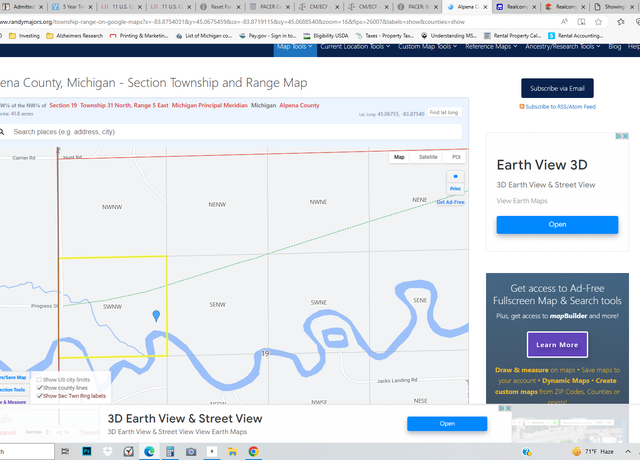Add page to favorites with star icon
Image resolution: width=640 pixels, height=460 pixels.
[x=598, y=22]
